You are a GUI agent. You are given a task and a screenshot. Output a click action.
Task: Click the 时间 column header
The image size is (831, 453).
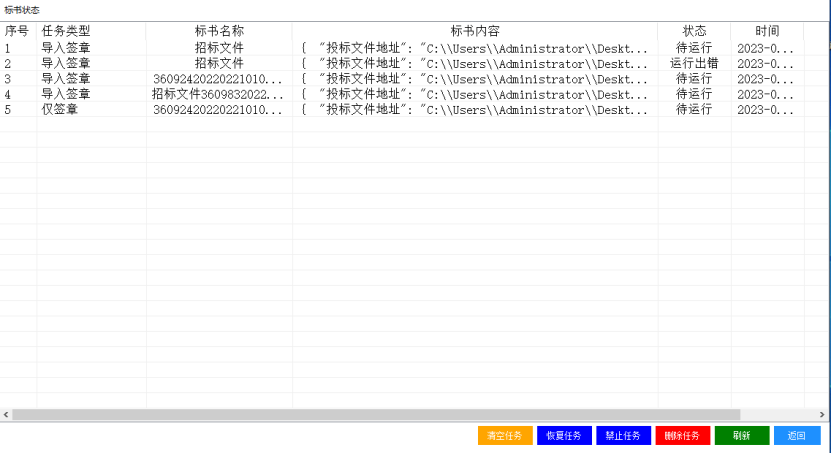tap(767, 31)
